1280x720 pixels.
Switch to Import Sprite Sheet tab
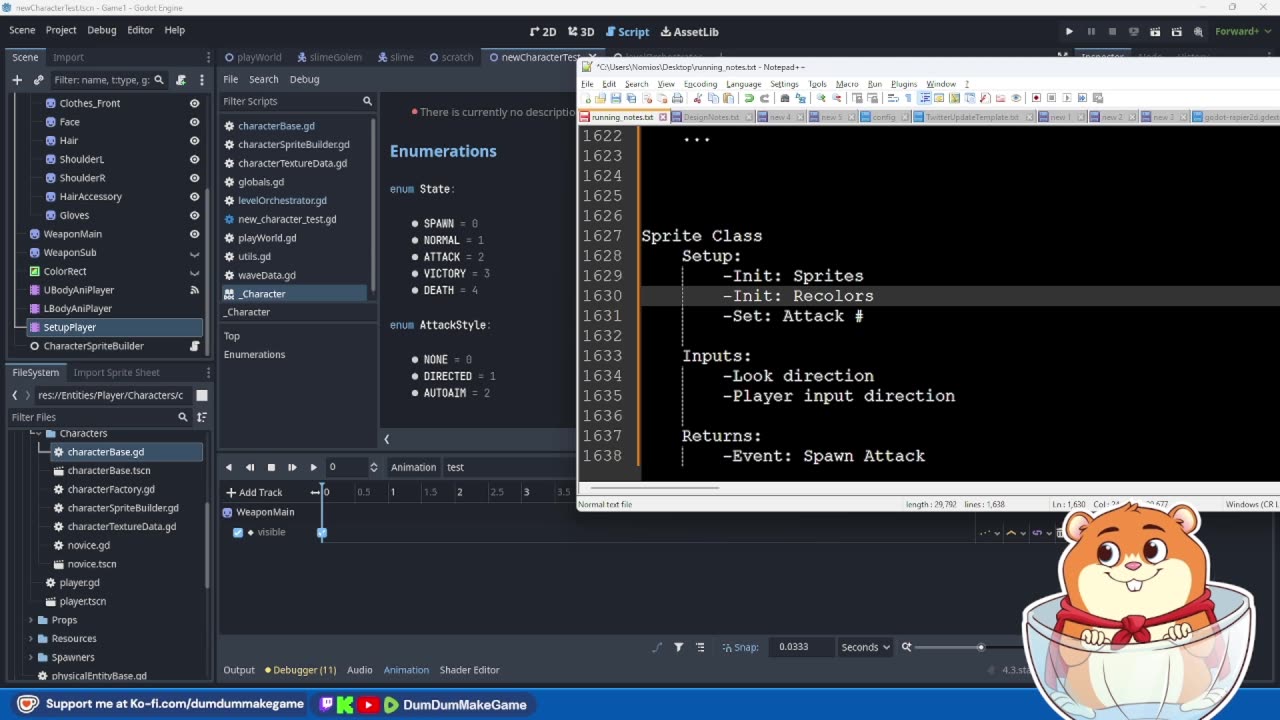point(116,372)
